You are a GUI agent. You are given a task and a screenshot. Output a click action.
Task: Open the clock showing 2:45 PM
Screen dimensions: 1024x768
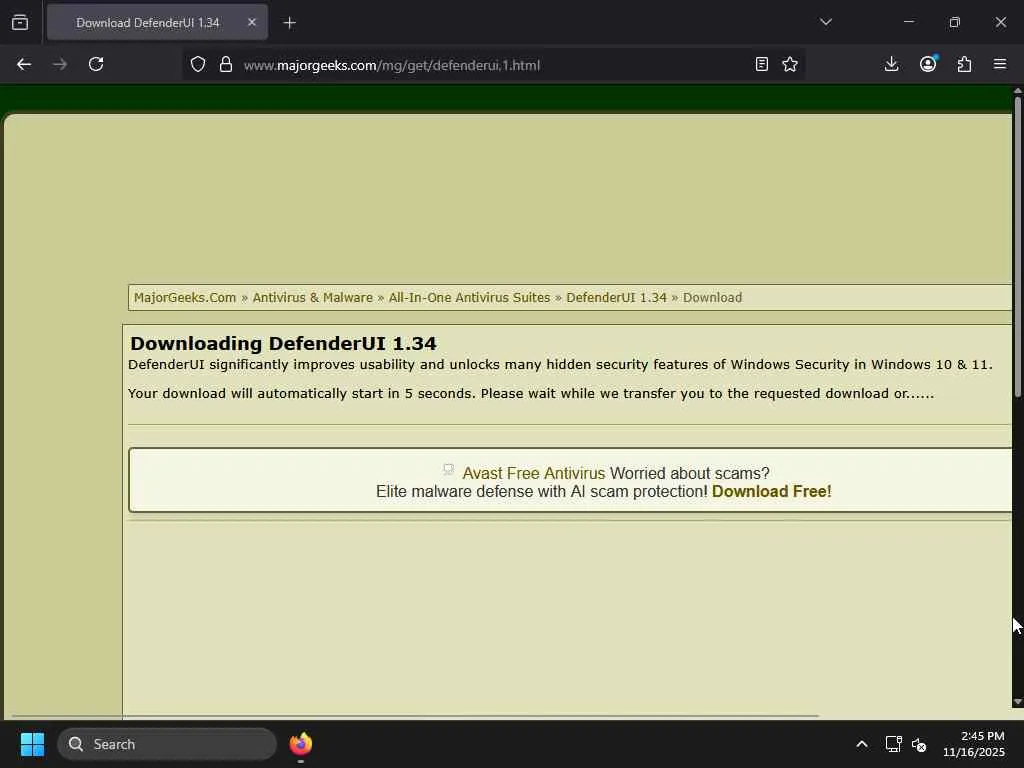click(x=974, y=744)
